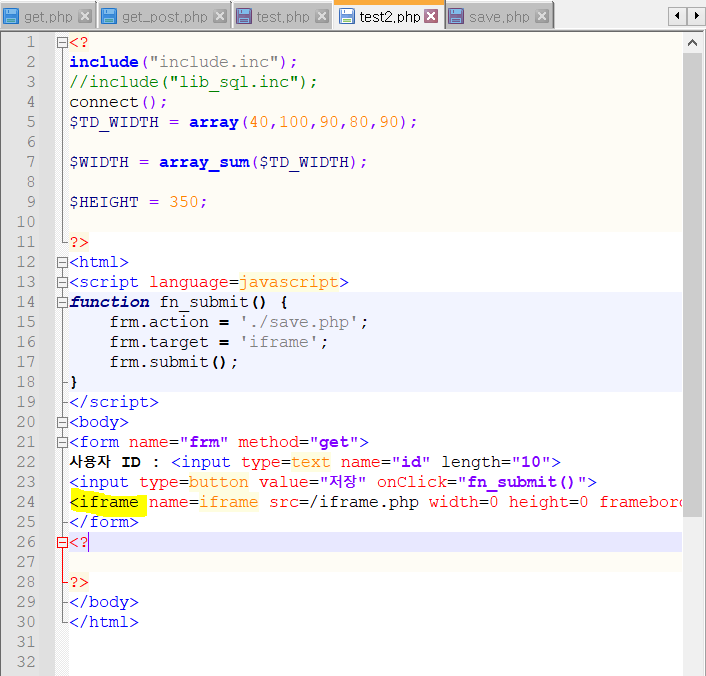Close the save.php tab
This screenshot has width=706, height=676.
[x=543, y=17]
